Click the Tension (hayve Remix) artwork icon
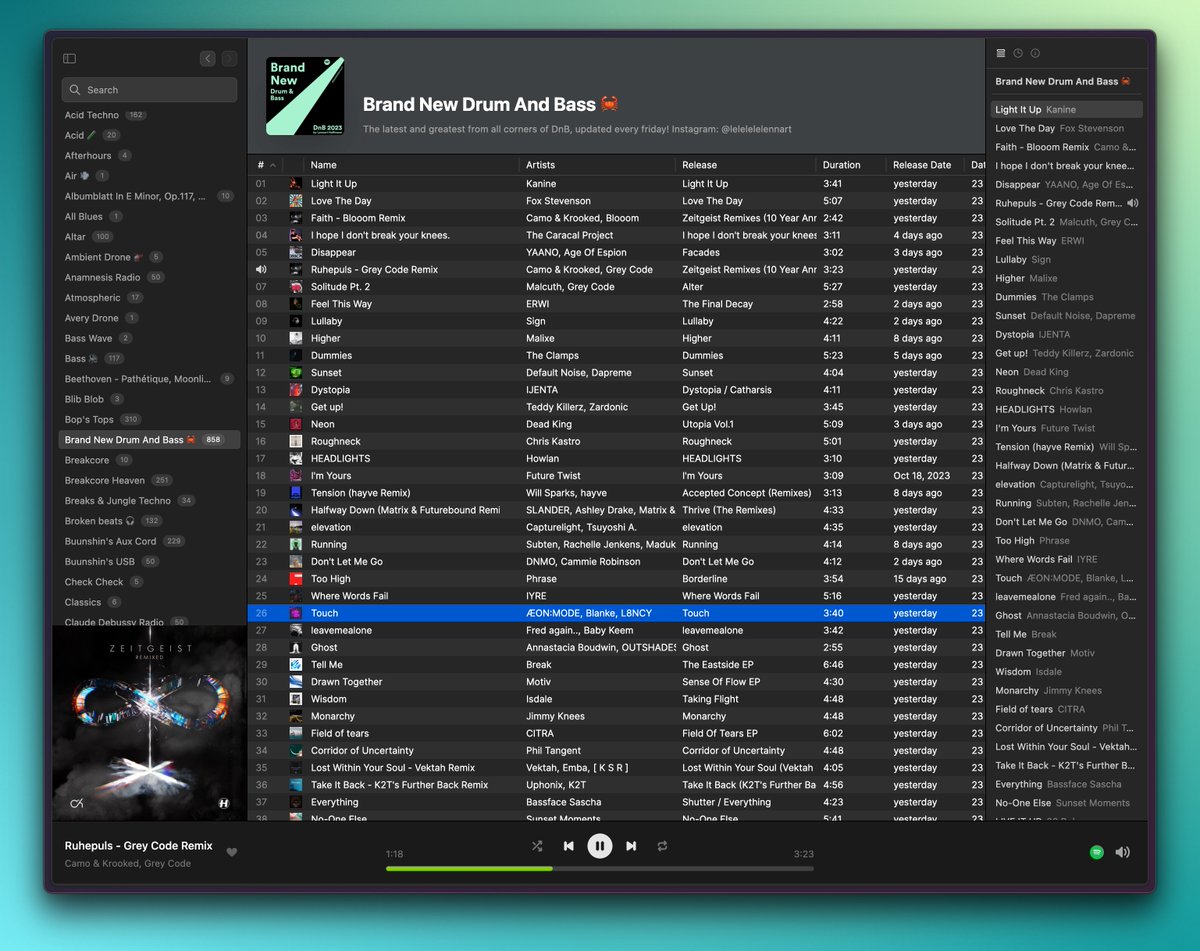Image resolution: width=1200 pixels, height=951 pixels. pos(296,493)
